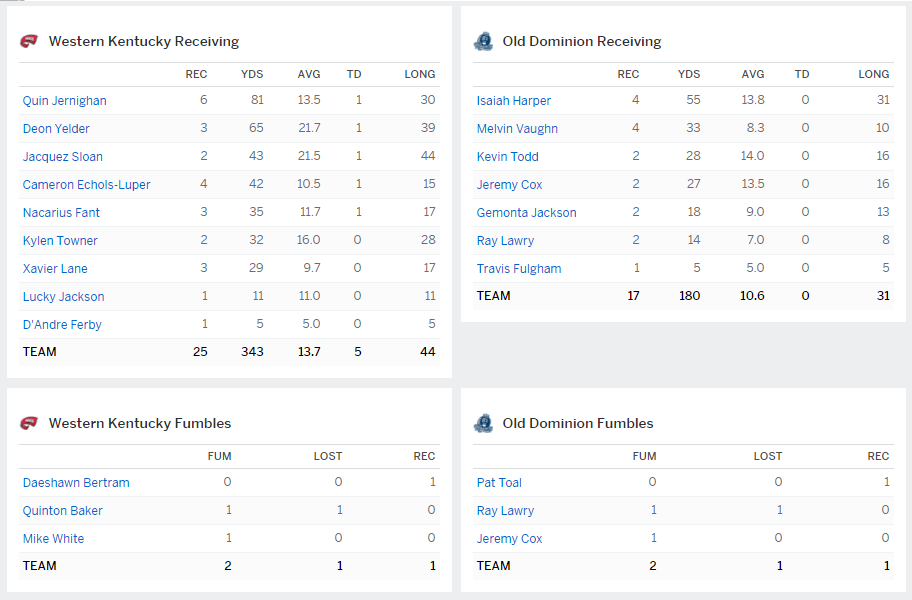Image resolution: width=912 pixels, height=600 pixels.
Task: Click Old Dominion logo beside Fumbles heading
Action: tap(483, 423)
